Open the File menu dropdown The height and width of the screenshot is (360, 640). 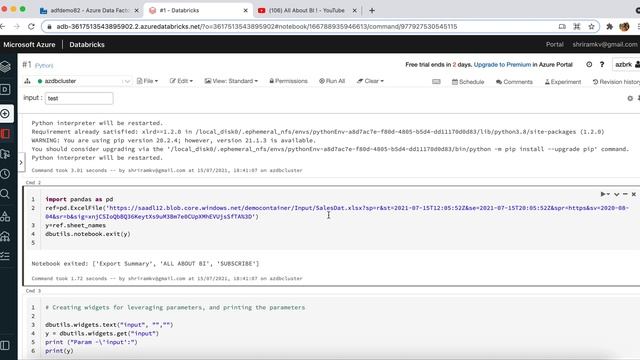(147, 81)
